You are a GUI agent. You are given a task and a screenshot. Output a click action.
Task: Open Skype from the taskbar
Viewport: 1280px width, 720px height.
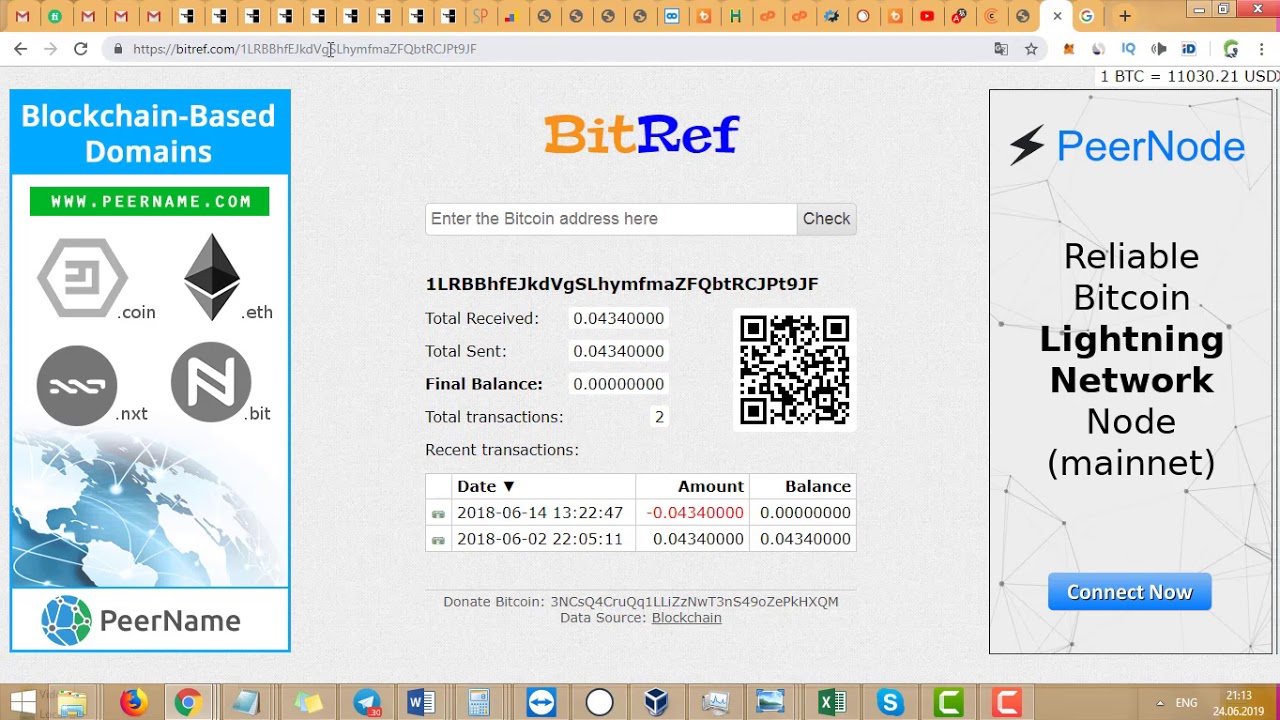(890, 703)
